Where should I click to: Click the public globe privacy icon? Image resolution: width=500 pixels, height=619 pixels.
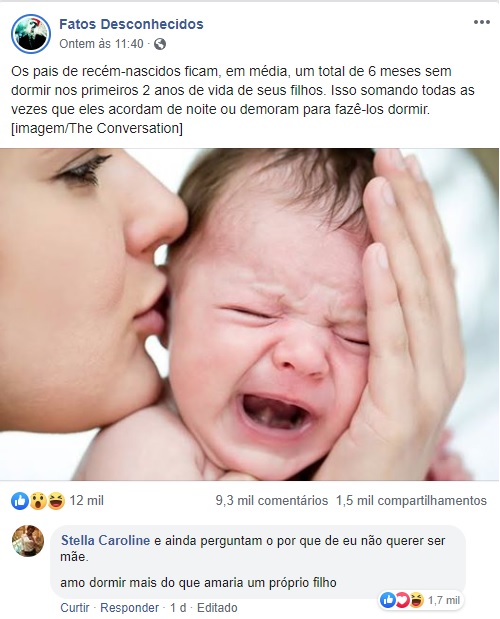tap(159, 44)
